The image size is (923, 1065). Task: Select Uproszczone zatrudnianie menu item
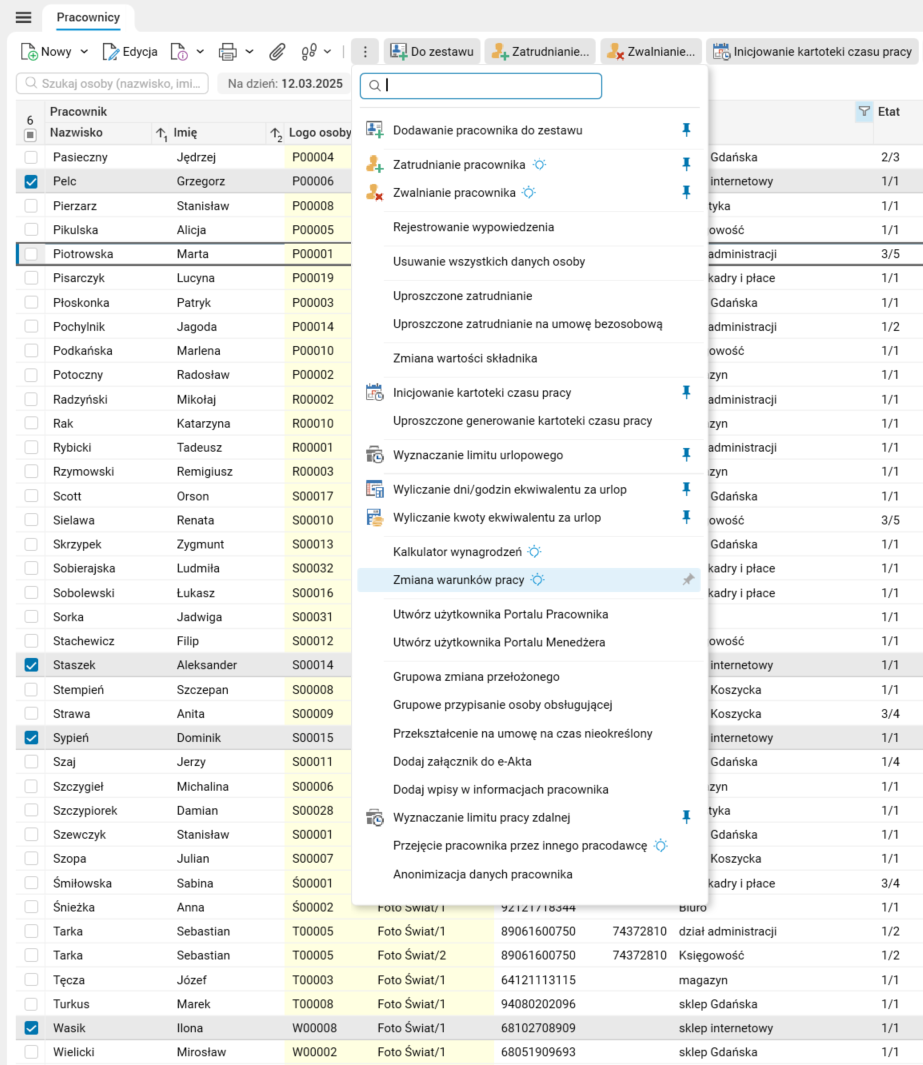coord(463,295)
